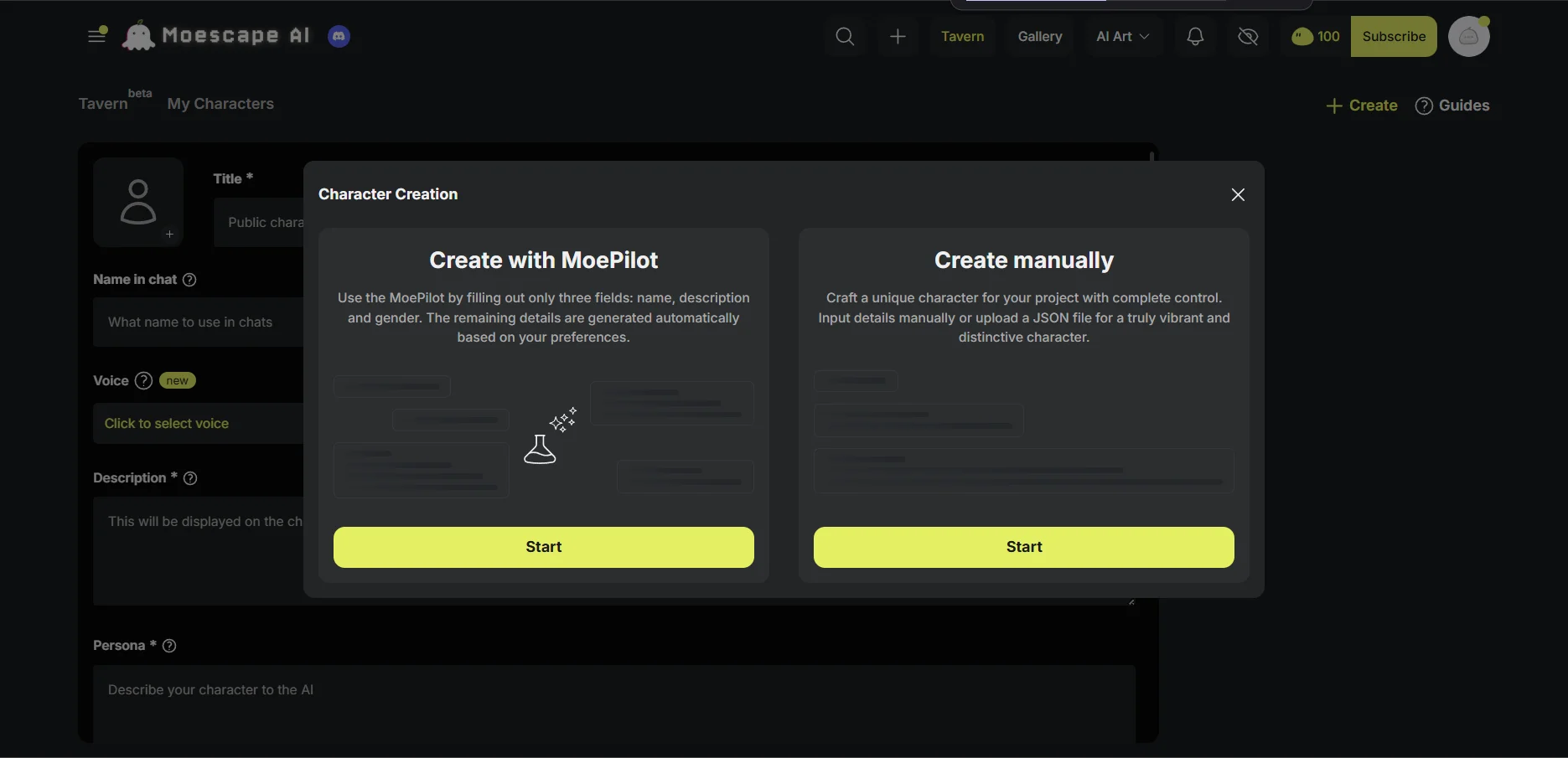
Task: Click the Moescape AI ghost logo
Action: pyautogui.click(x=138, y=36)
